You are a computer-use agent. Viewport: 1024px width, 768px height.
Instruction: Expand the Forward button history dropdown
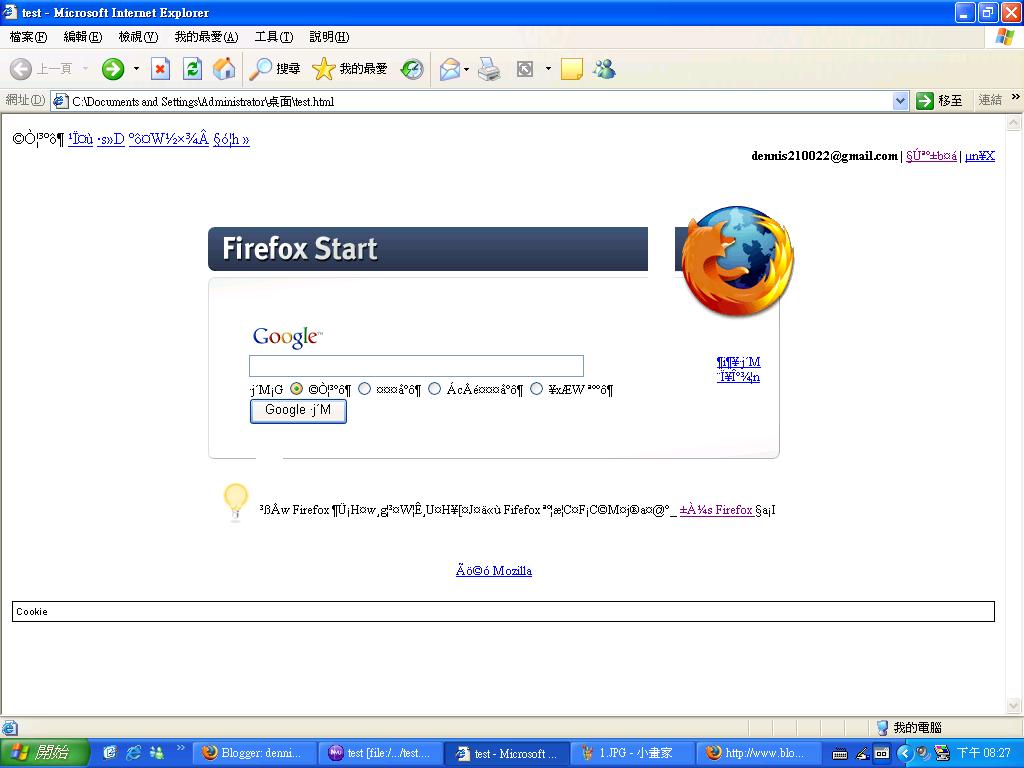point(136,69)
